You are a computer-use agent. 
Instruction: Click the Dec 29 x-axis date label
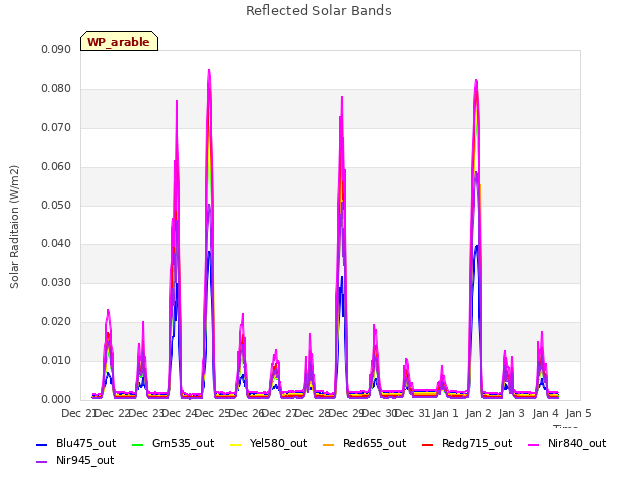pos(347,413)
